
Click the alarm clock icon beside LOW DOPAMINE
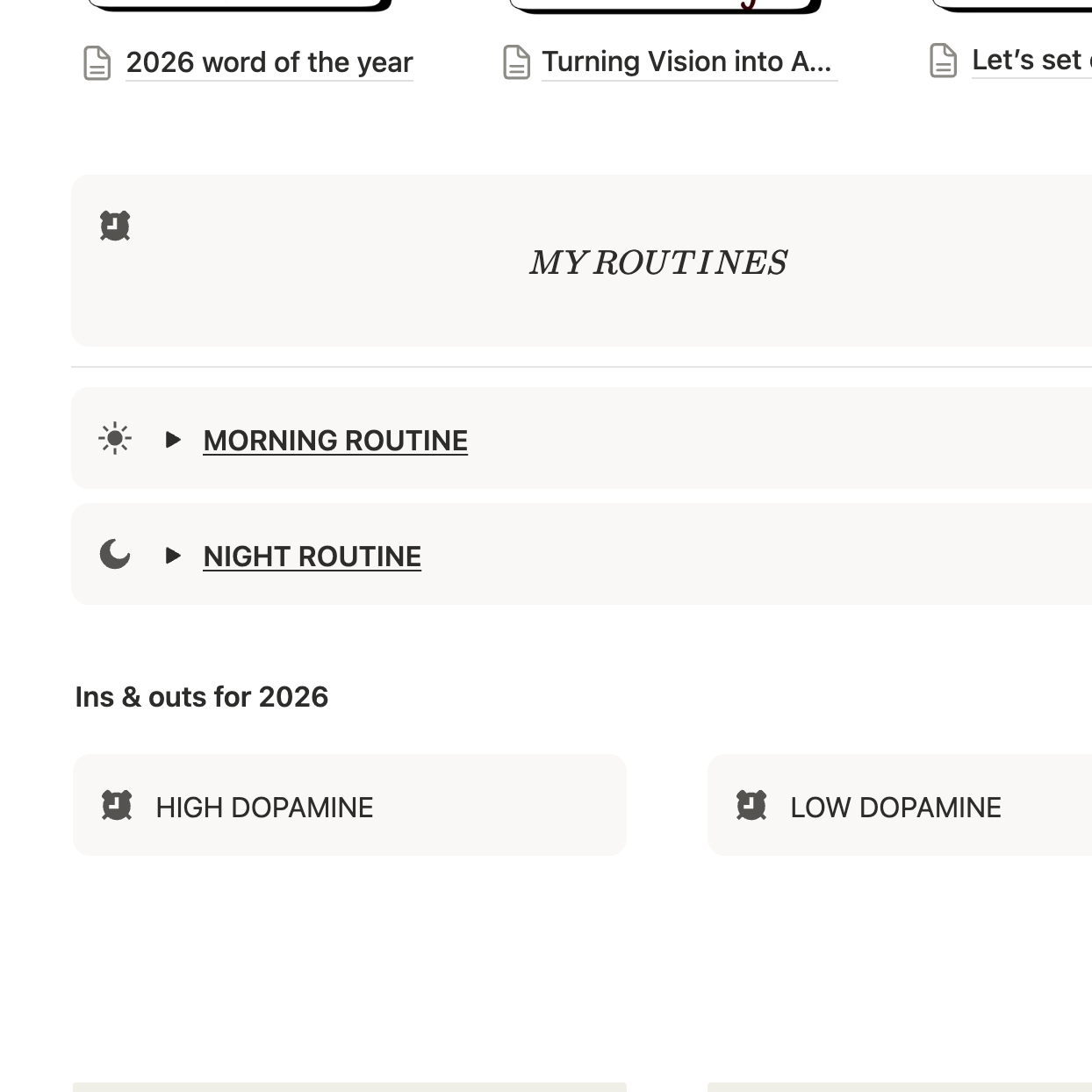coord(751,805)
